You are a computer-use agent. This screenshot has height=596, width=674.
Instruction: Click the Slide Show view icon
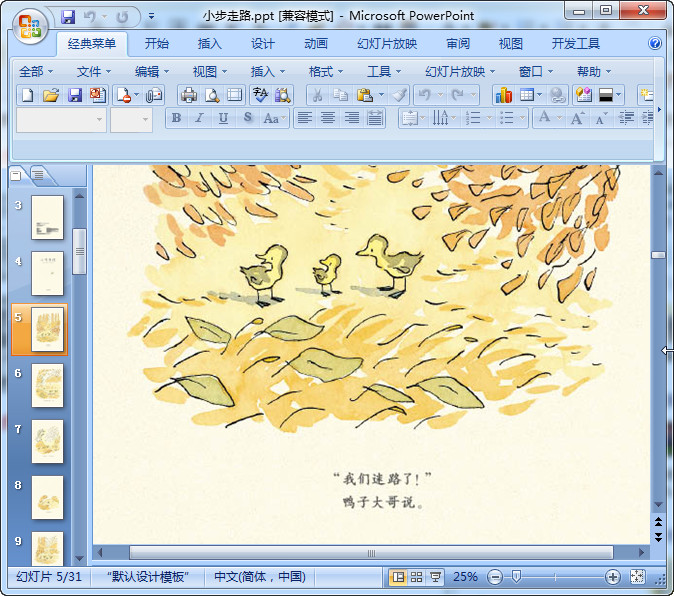pos(435,577)
